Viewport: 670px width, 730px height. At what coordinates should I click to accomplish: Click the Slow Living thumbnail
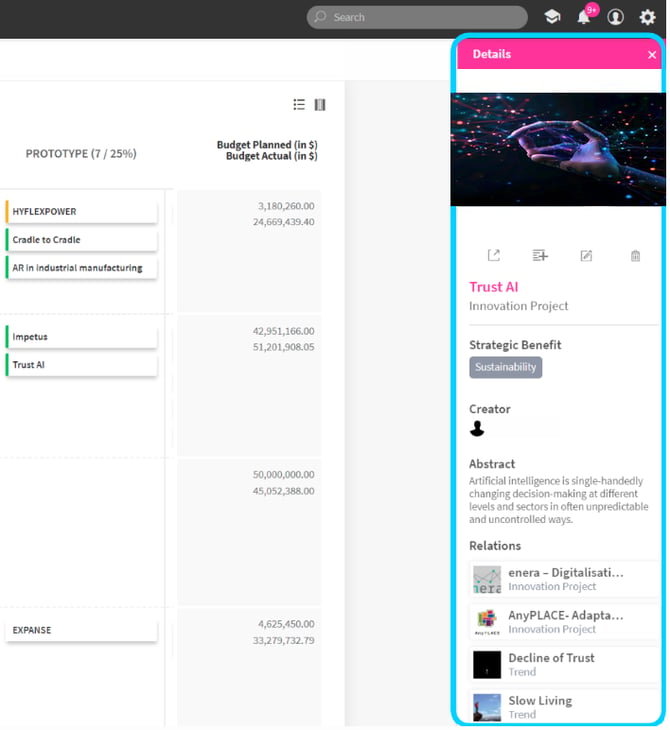(x=487, y=707)
